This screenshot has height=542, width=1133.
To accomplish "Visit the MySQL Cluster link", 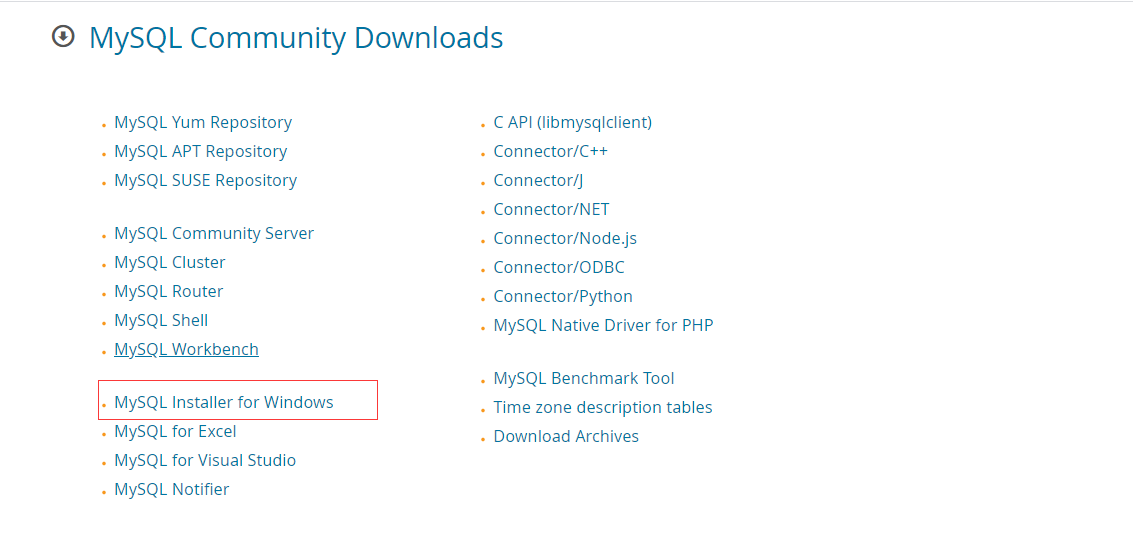I will [x=170, y=262].
